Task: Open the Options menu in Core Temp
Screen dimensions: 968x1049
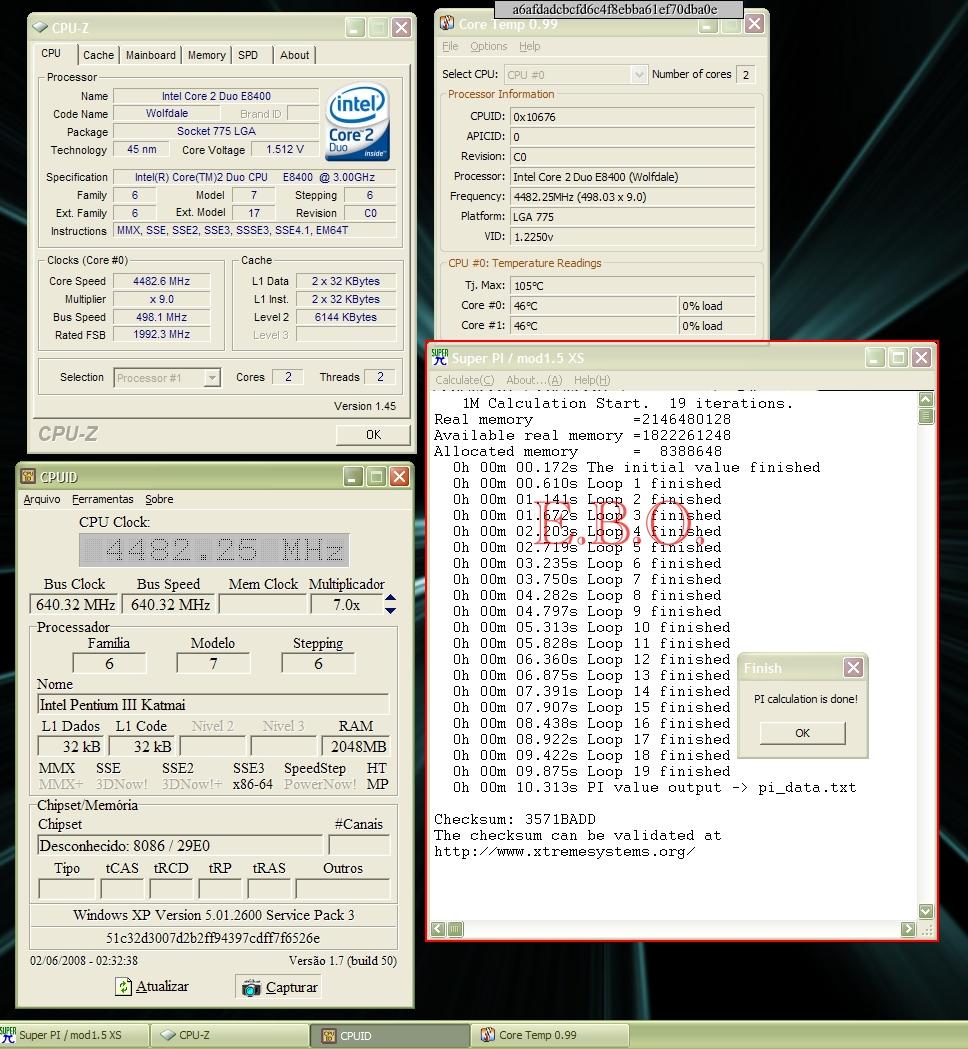Action: [488, 46]
